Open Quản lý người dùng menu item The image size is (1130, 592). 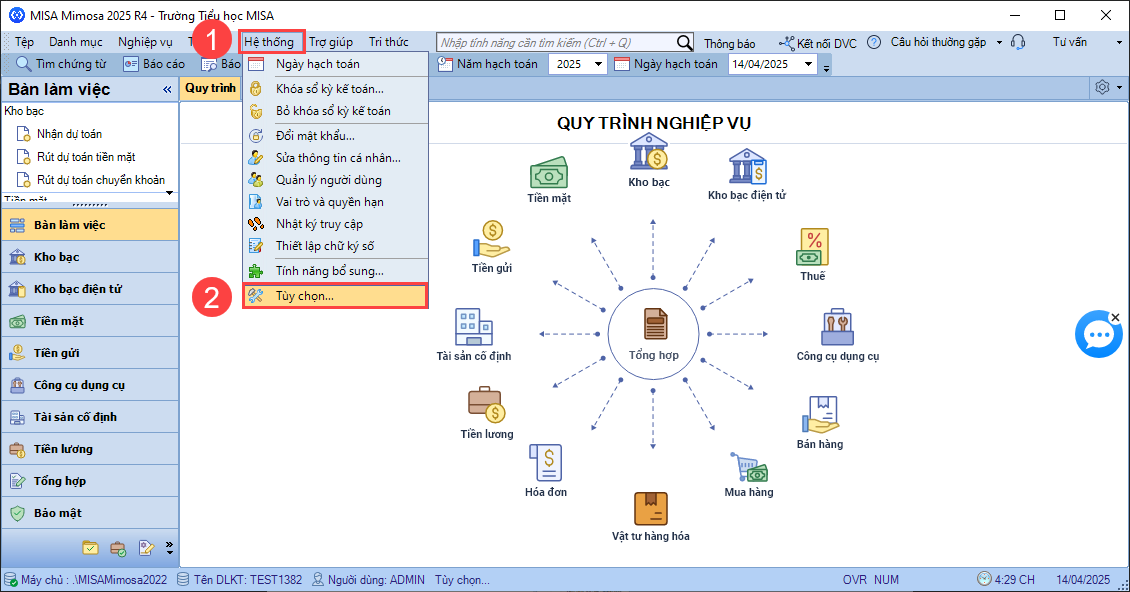pos(335,180)
